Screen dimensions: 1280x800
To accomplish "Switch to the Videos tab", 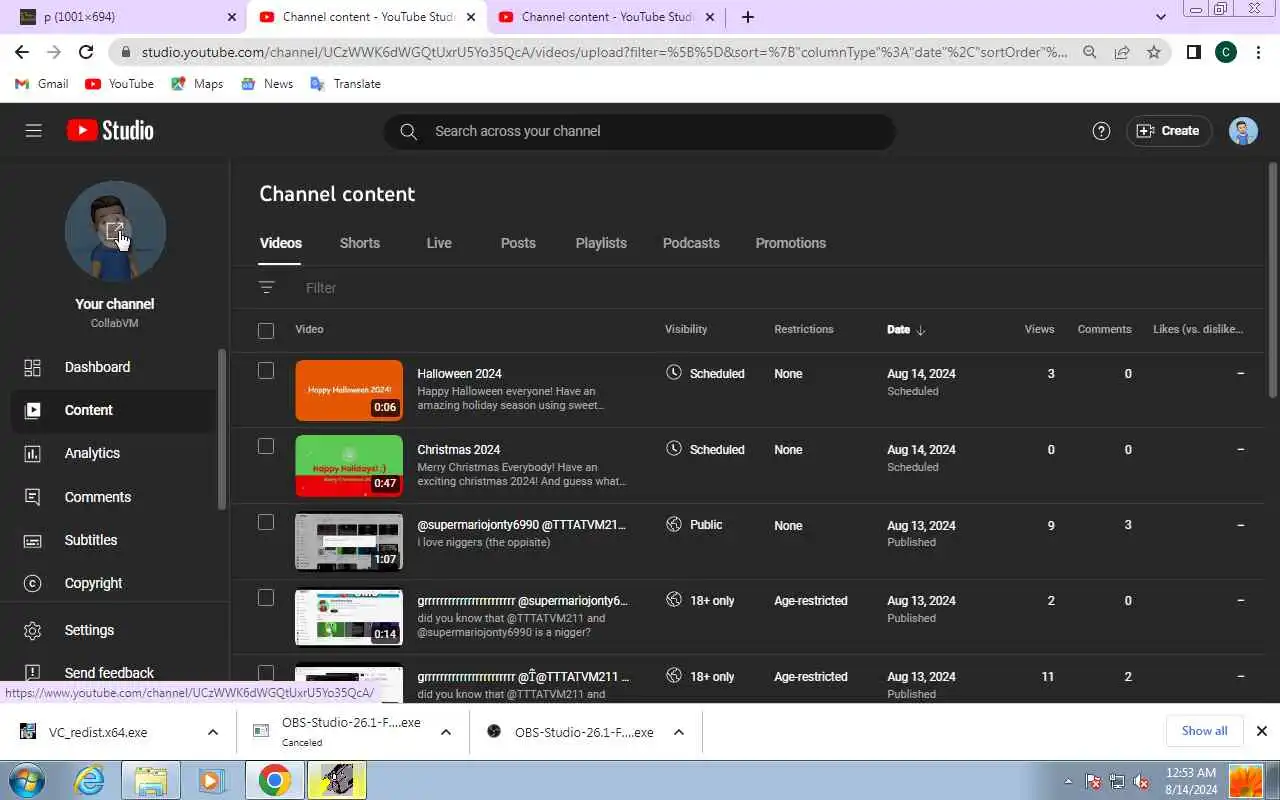I will (x=281, y=243).
